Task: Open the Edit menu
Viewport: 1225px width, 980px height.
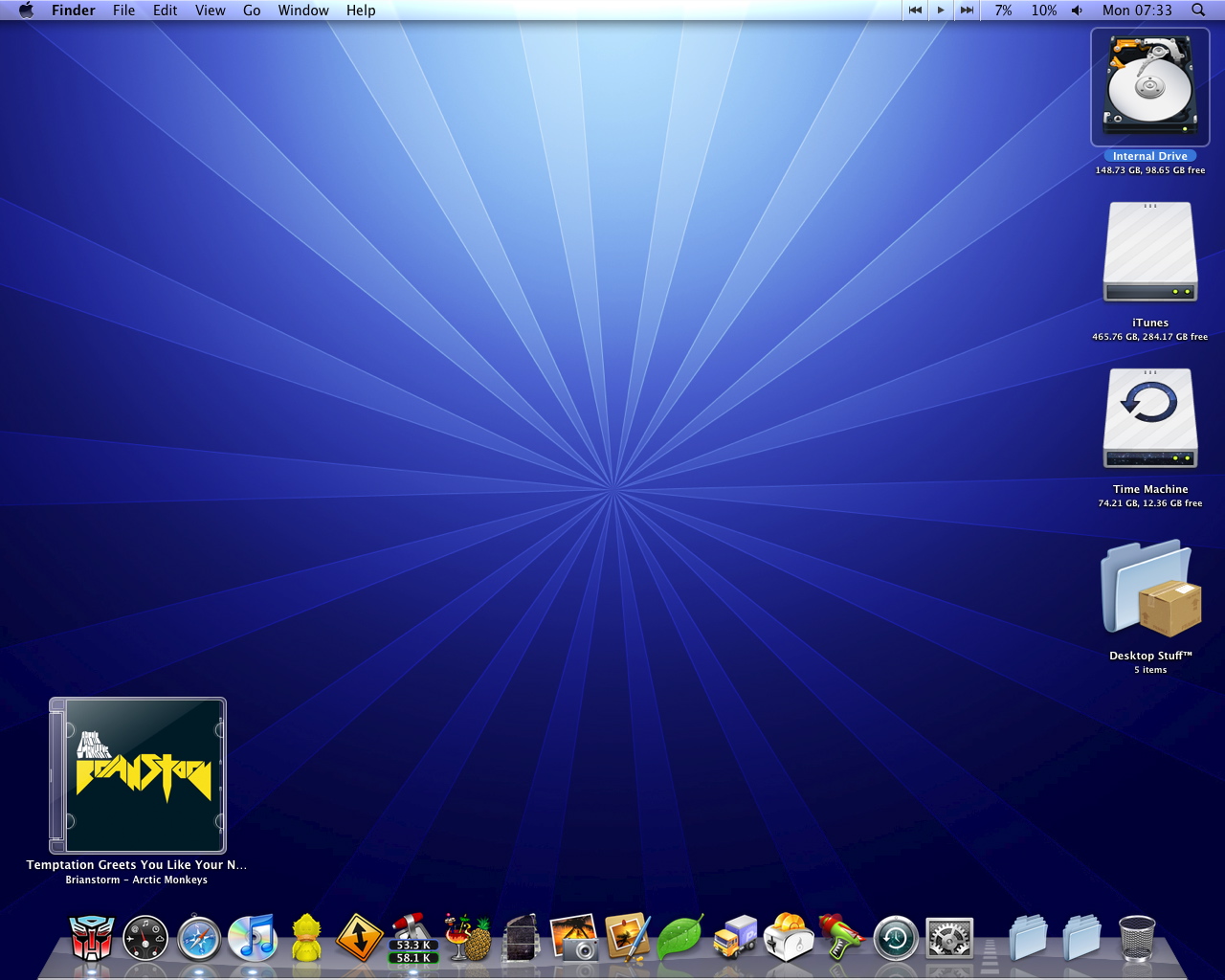Action: pyautogui.click(x=166, y=10)
